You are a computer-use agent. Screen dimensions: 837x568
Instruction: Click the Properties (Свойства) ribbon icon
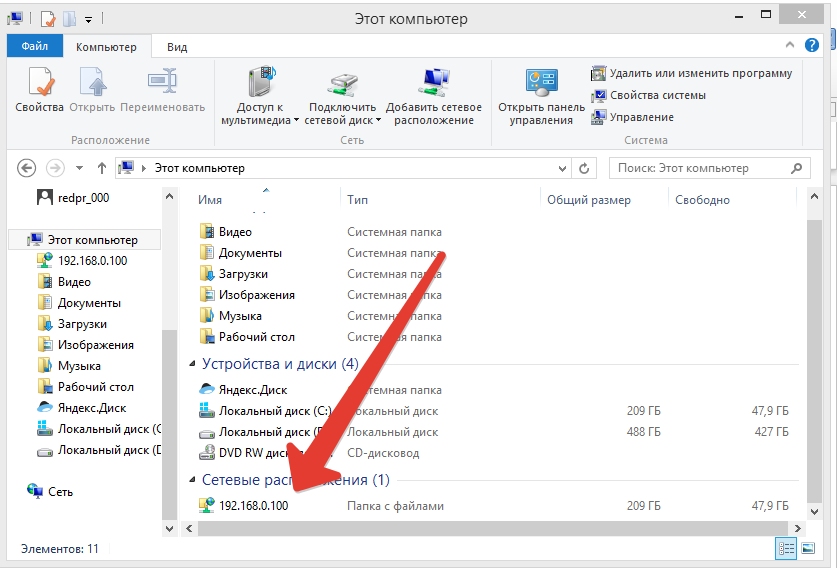click(x=39, y=90)
